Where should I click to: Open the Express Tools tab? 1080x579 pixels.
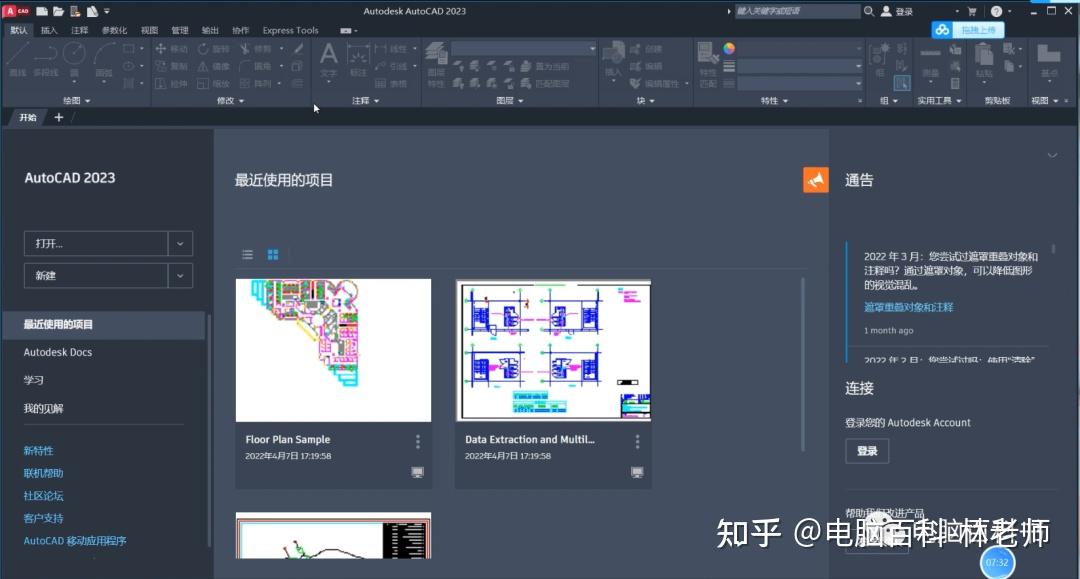290,30
